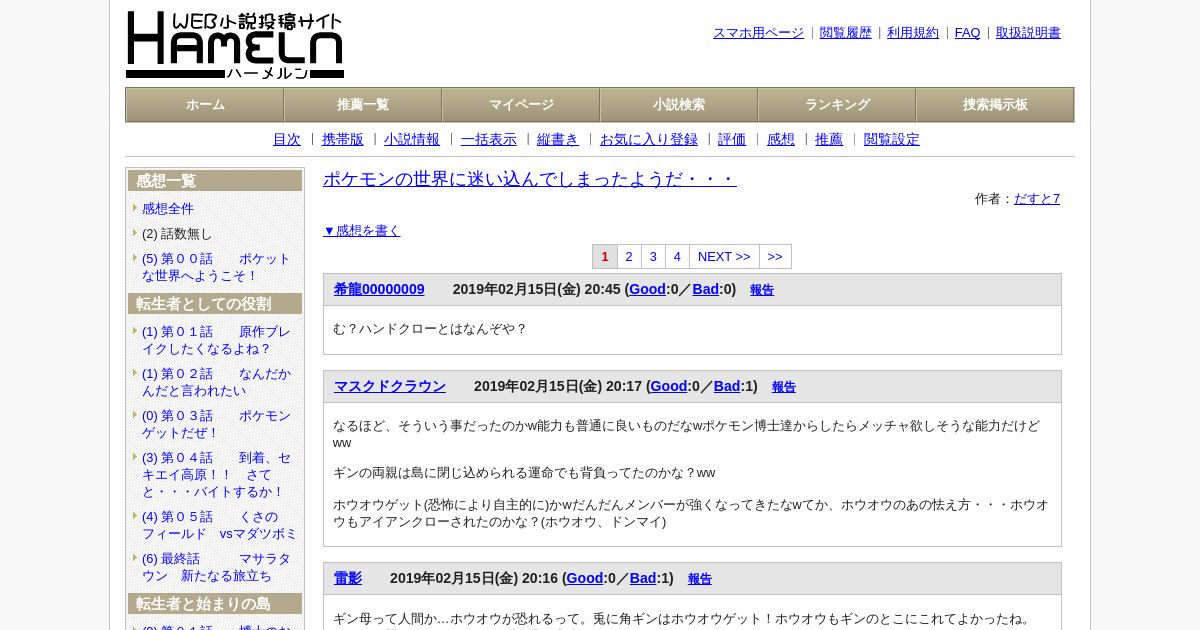Filter comments for 第０２話 なんだかんだと言われたい
The width and height of the screenshot is (1200, 630).
coord(216,382)
